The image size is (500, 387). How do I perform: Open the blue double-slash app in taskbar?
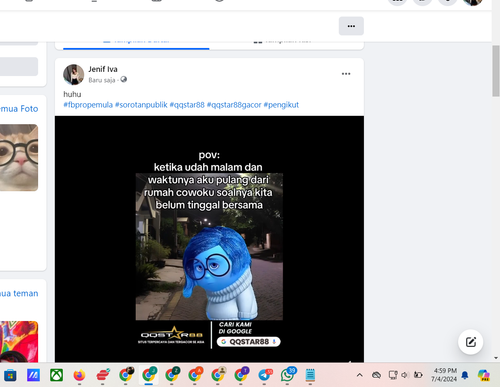(x=33, y=375)
